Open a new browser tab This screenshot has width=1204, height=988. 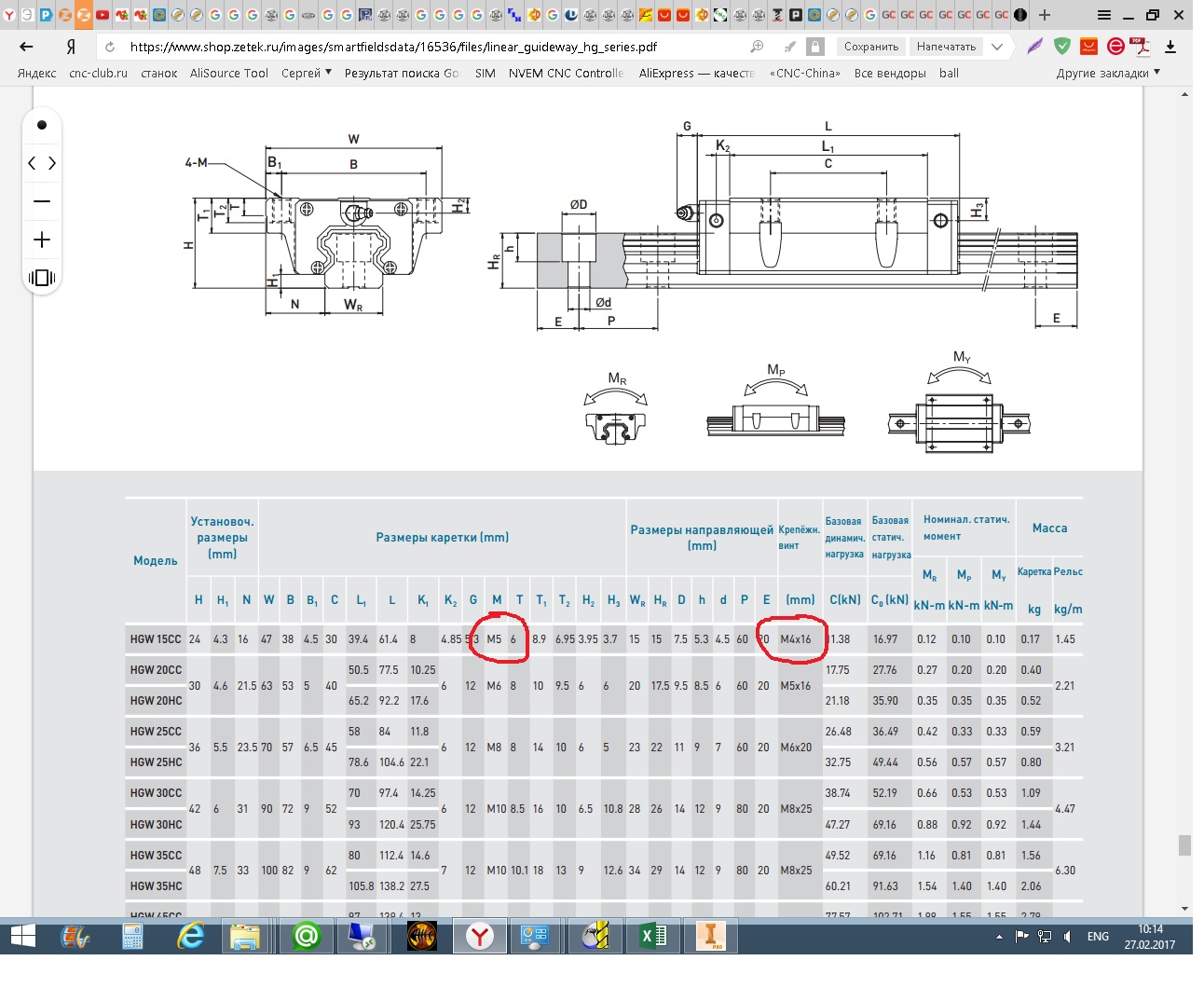tap(1045, 15)
